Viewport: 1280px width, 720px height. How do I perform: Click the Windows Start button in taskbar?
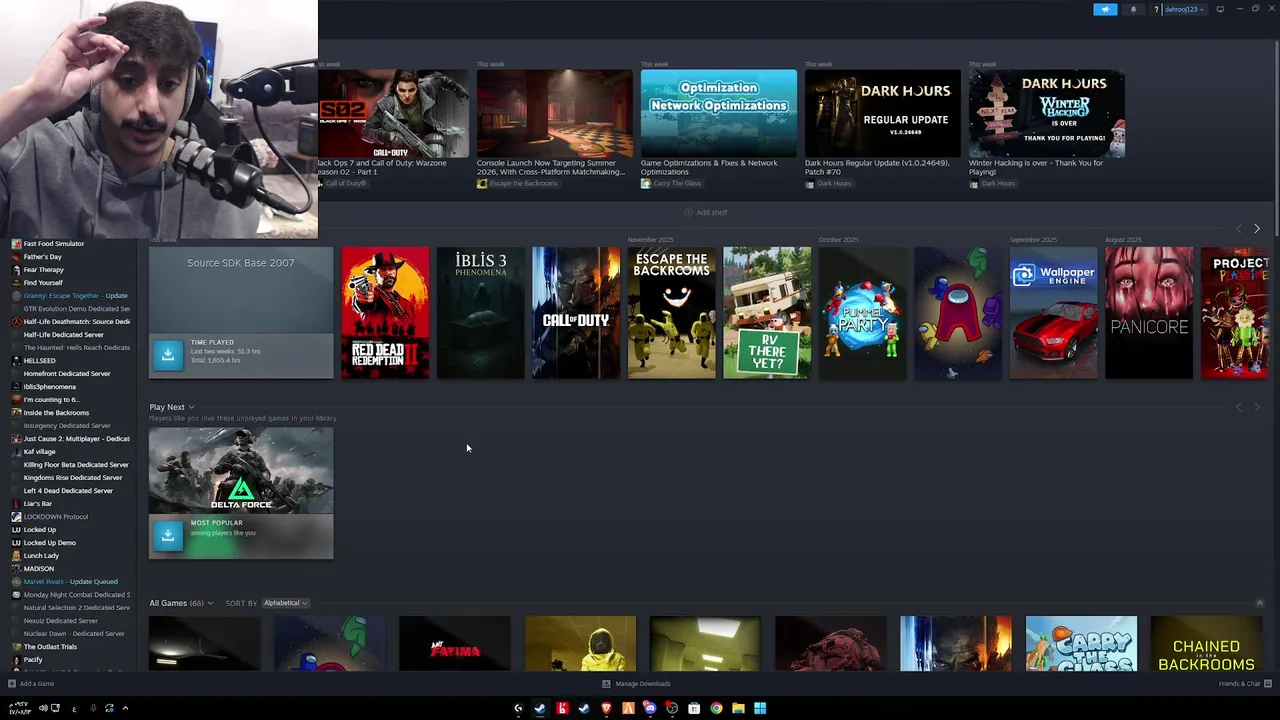coord(760,708)
